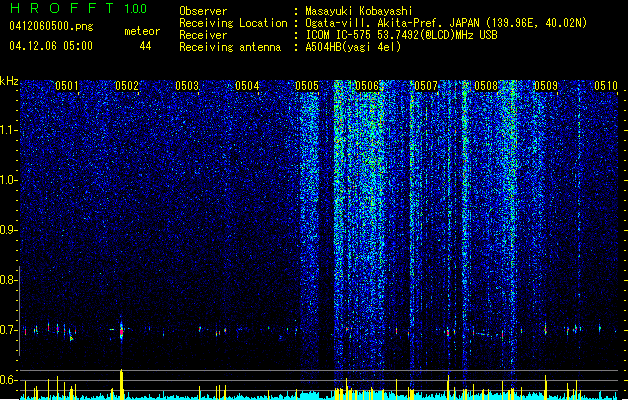Click the kHz unit label
Image resolution: width=629 pixels, height=400 pixels.
pos(9,81)
